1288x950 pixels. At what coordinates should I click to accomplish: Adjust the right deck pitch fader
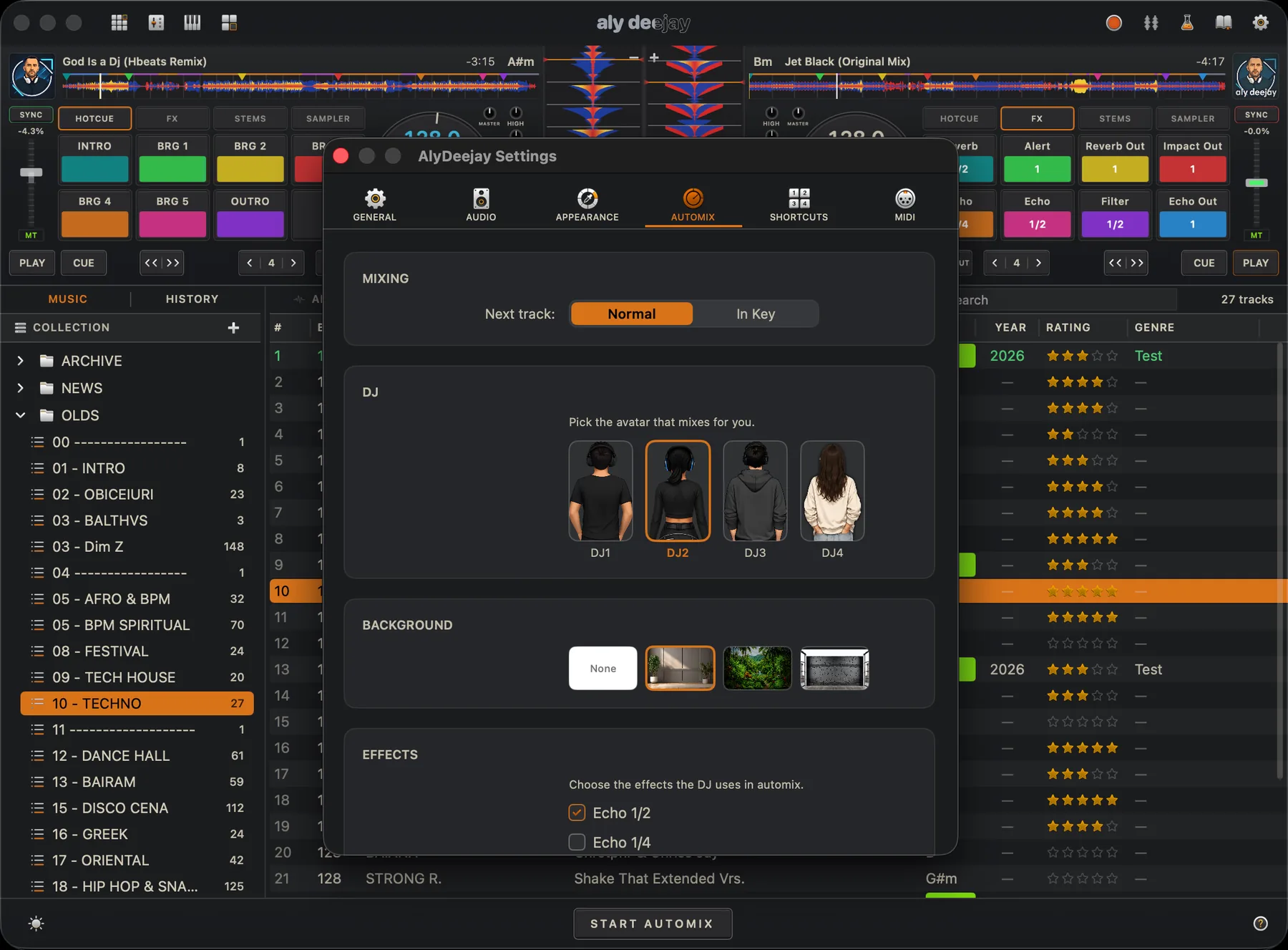[1257, 183]
